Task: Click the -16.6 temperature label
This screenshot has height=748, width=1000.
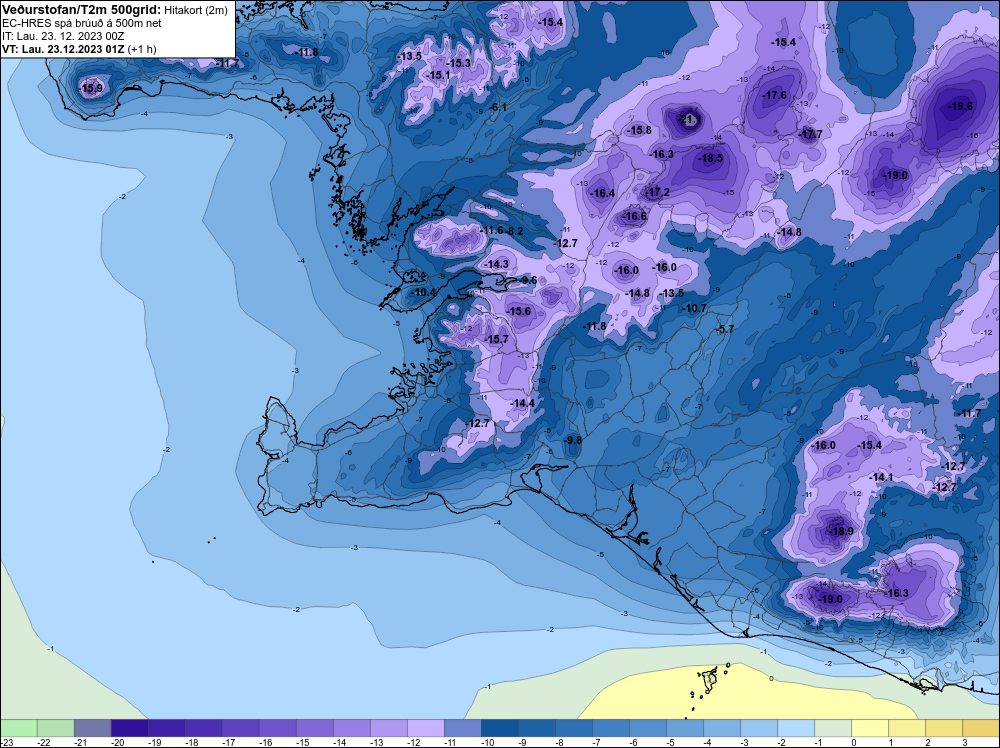Action: tap(635, 216)
